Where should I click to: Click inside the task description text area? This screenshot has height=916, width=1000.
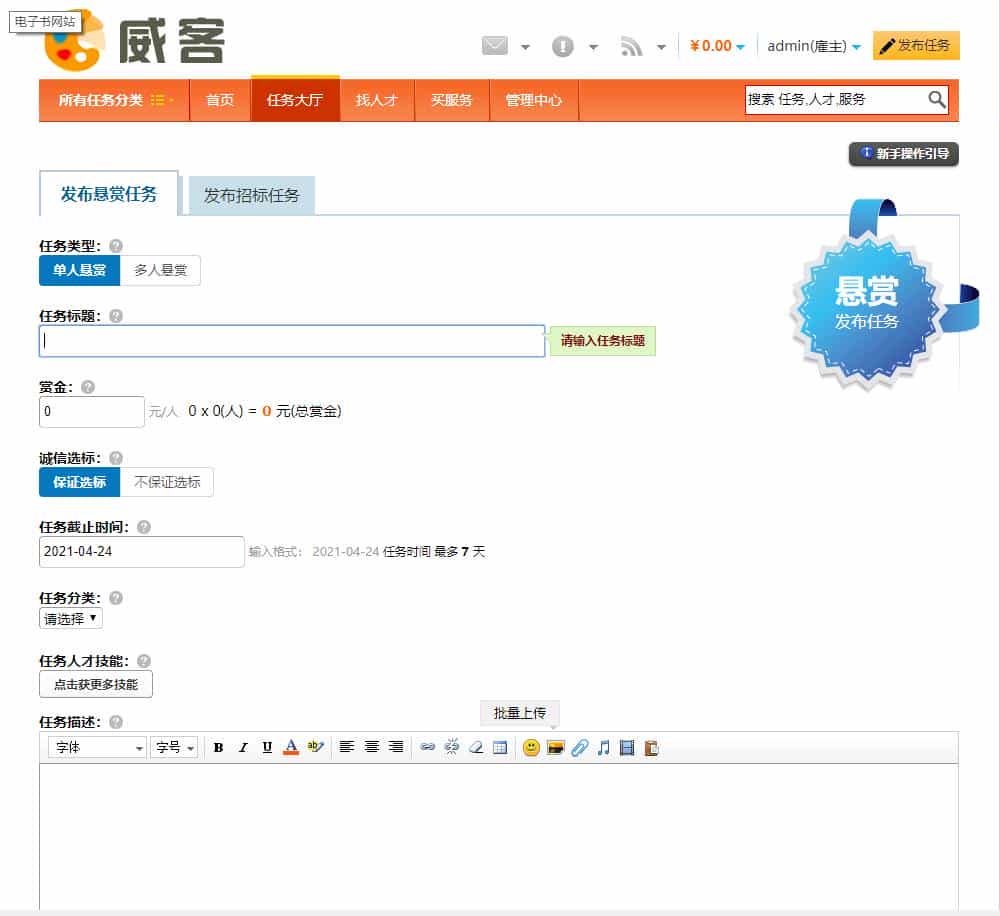point(499,836)
